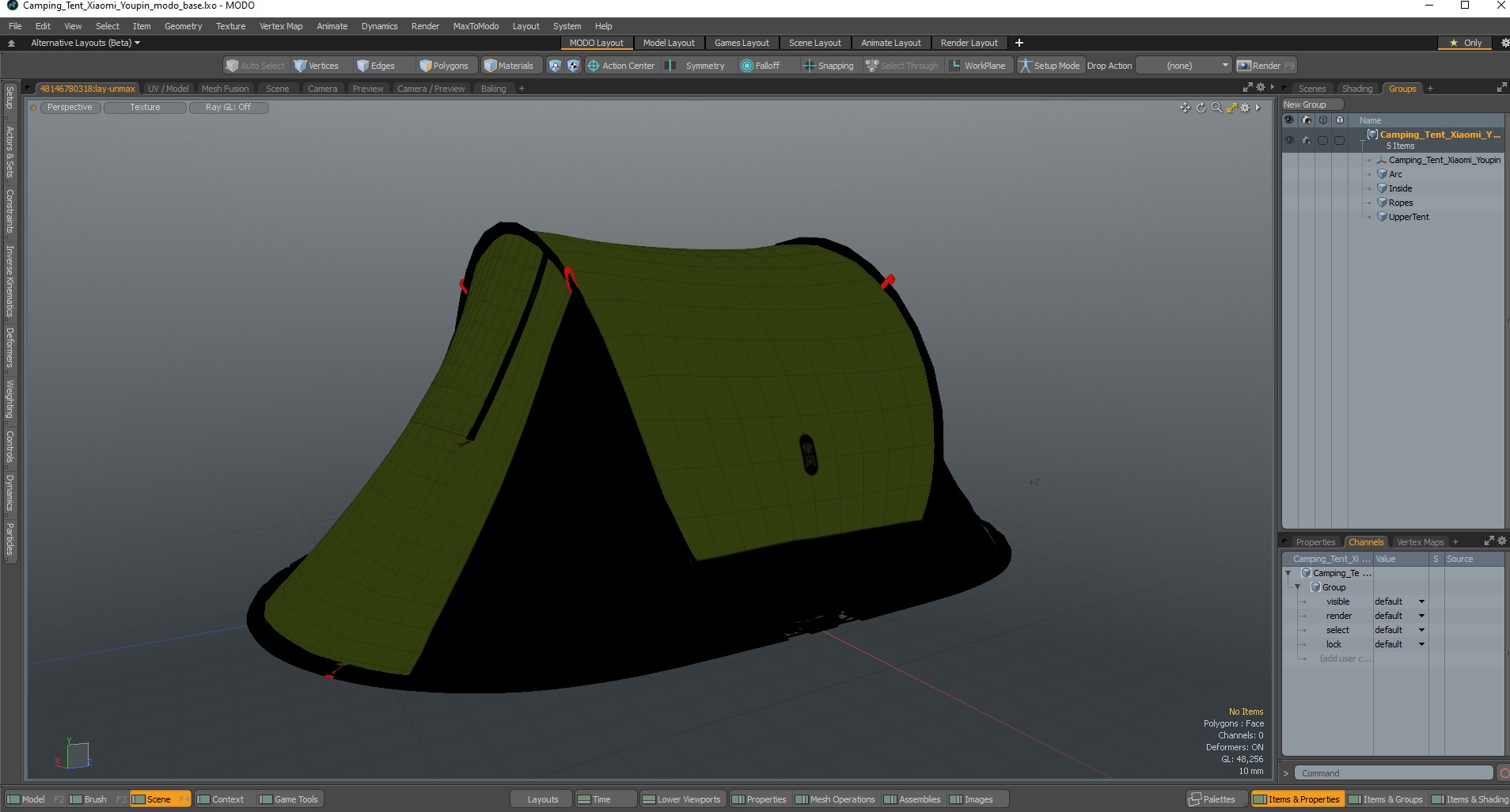Viewport: 1510px width, 812px height.
Task: Open the Geometry menu
Action: click(x=183, y=26)
